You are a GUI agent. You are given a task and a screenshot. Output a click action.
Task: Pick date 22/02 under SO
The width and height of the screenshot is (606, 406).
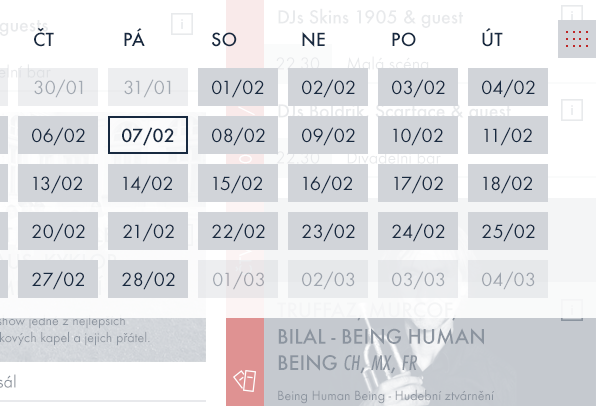237,231
